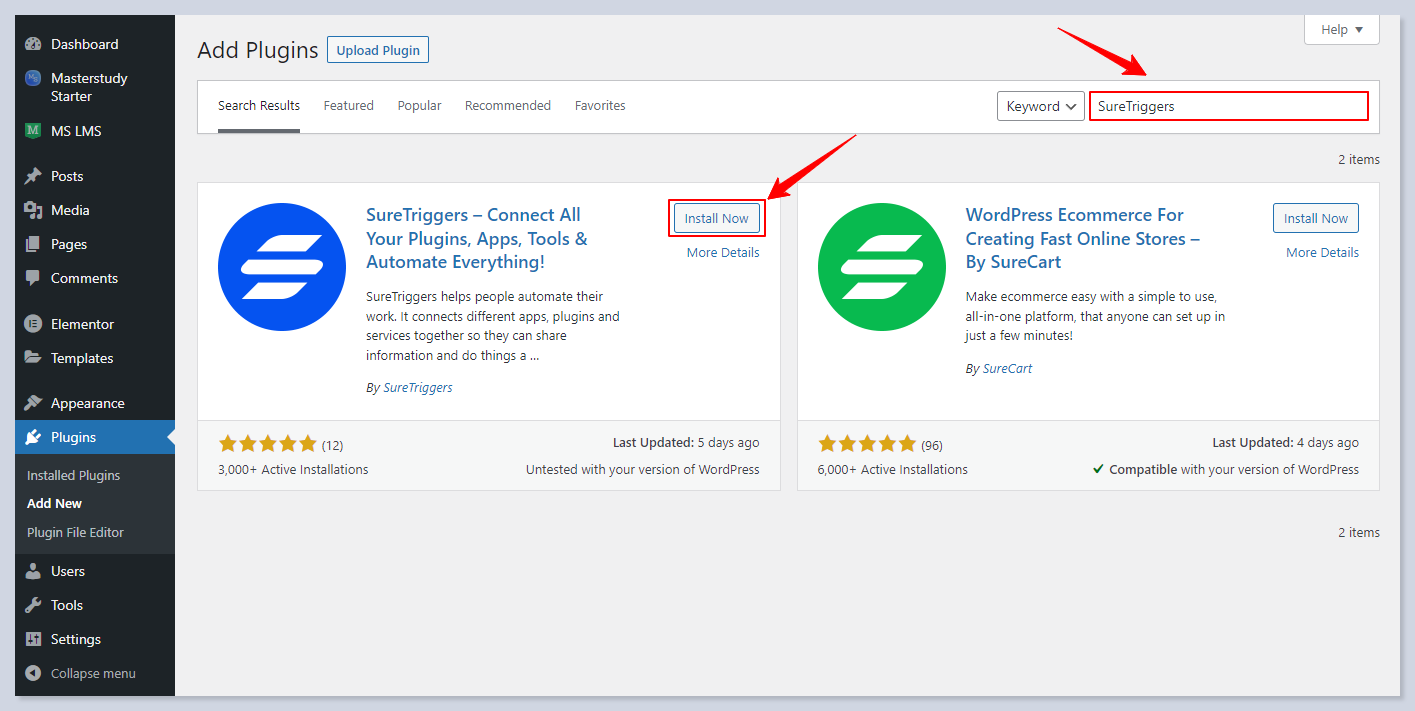The width and height of the screenshot is (1415, 711).
Task: Click the Settings icon in sidebar
Action: point(33,639)
